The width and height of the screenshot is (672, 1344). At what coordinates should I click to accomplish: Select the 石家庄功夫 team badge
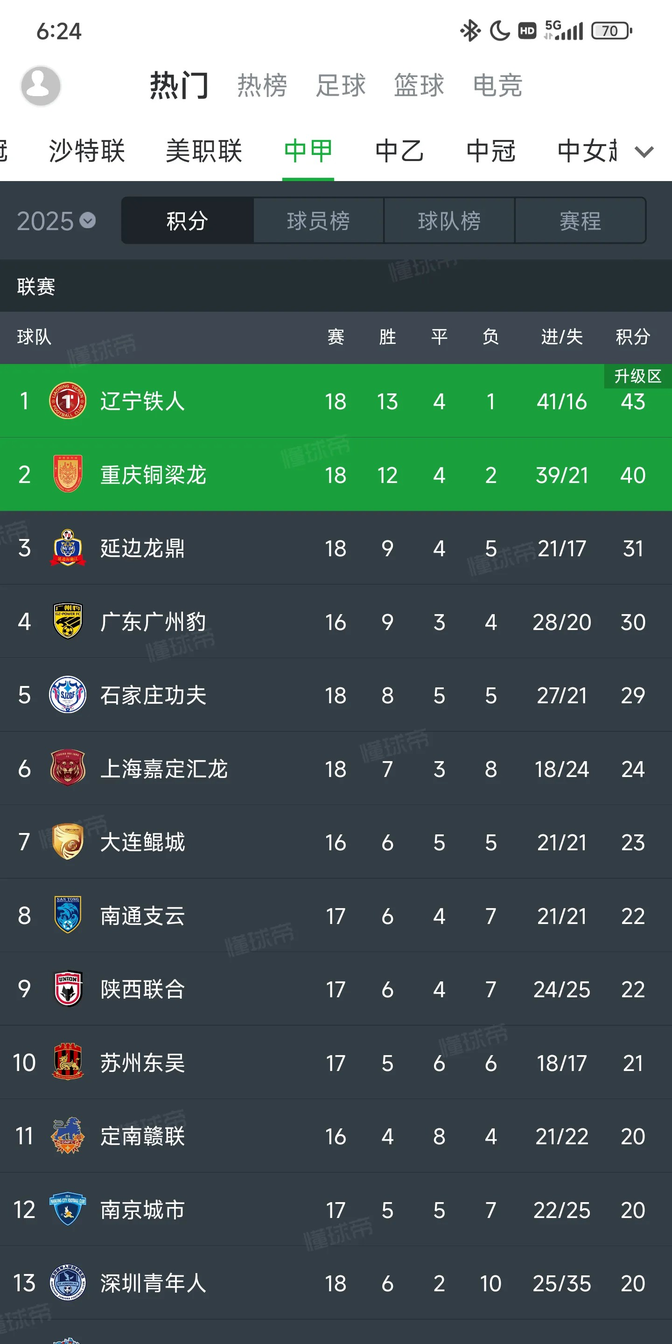(67, 695)
